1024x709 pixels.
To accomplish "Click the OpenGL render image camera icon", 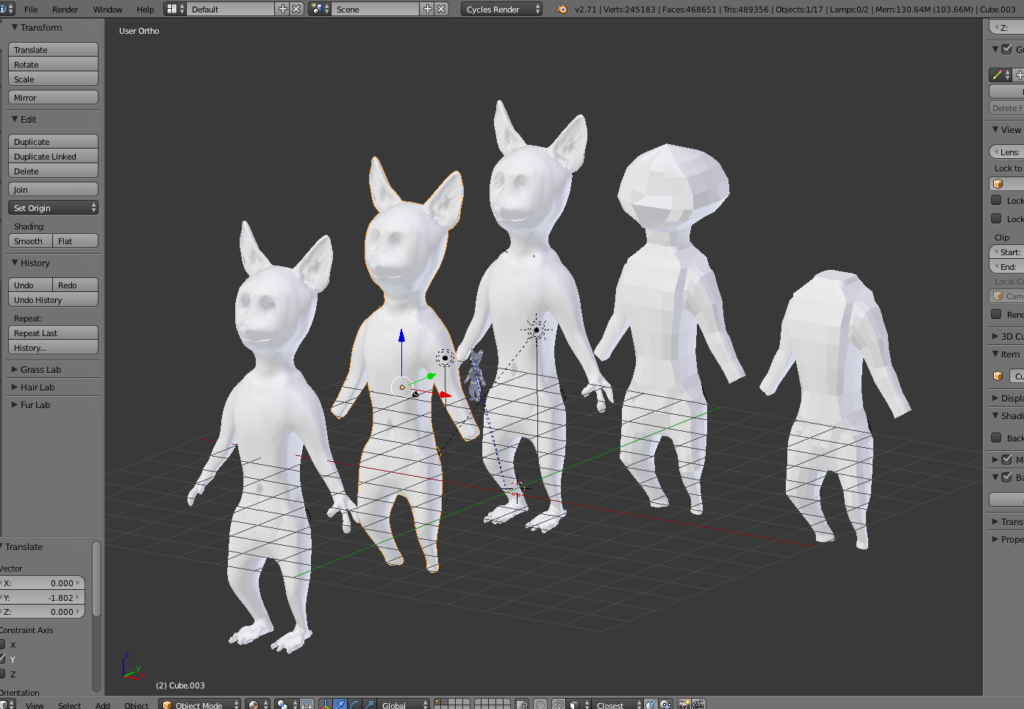I will [x=684, y=704].
